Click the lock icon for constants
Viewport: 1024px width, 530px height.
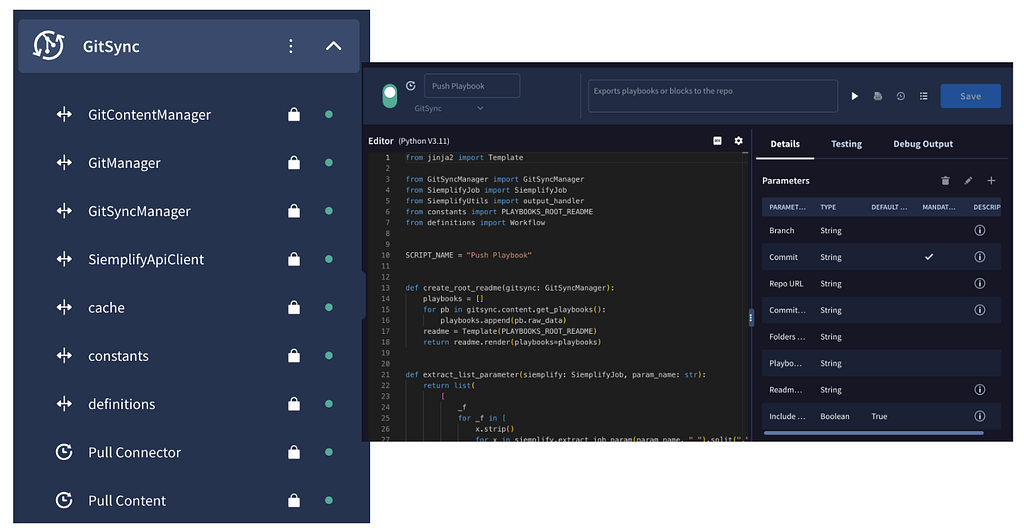tap(294, 356)
